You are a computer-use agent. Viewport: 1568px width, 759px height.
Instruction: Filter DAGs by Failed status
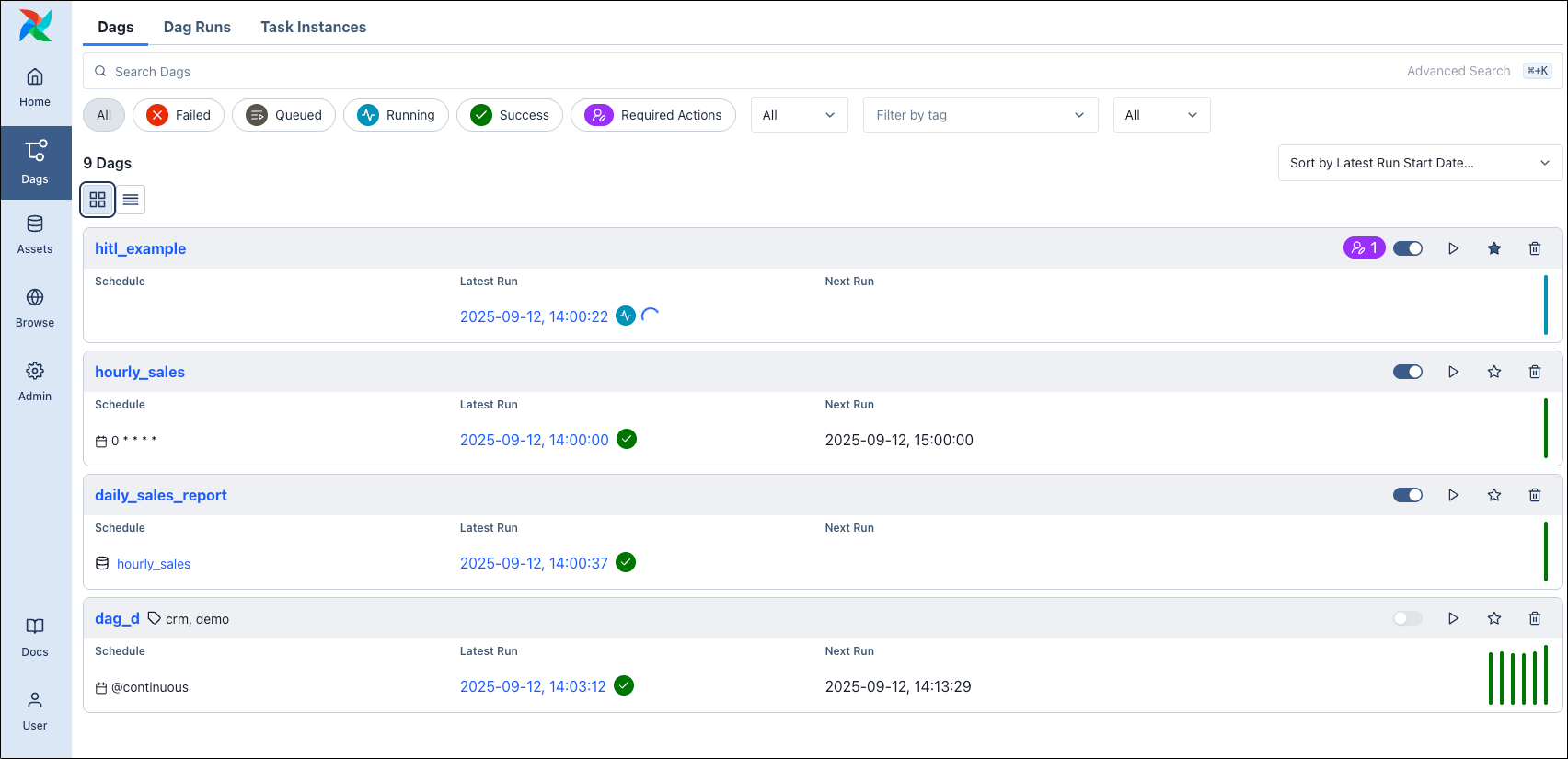click(179, 115)
